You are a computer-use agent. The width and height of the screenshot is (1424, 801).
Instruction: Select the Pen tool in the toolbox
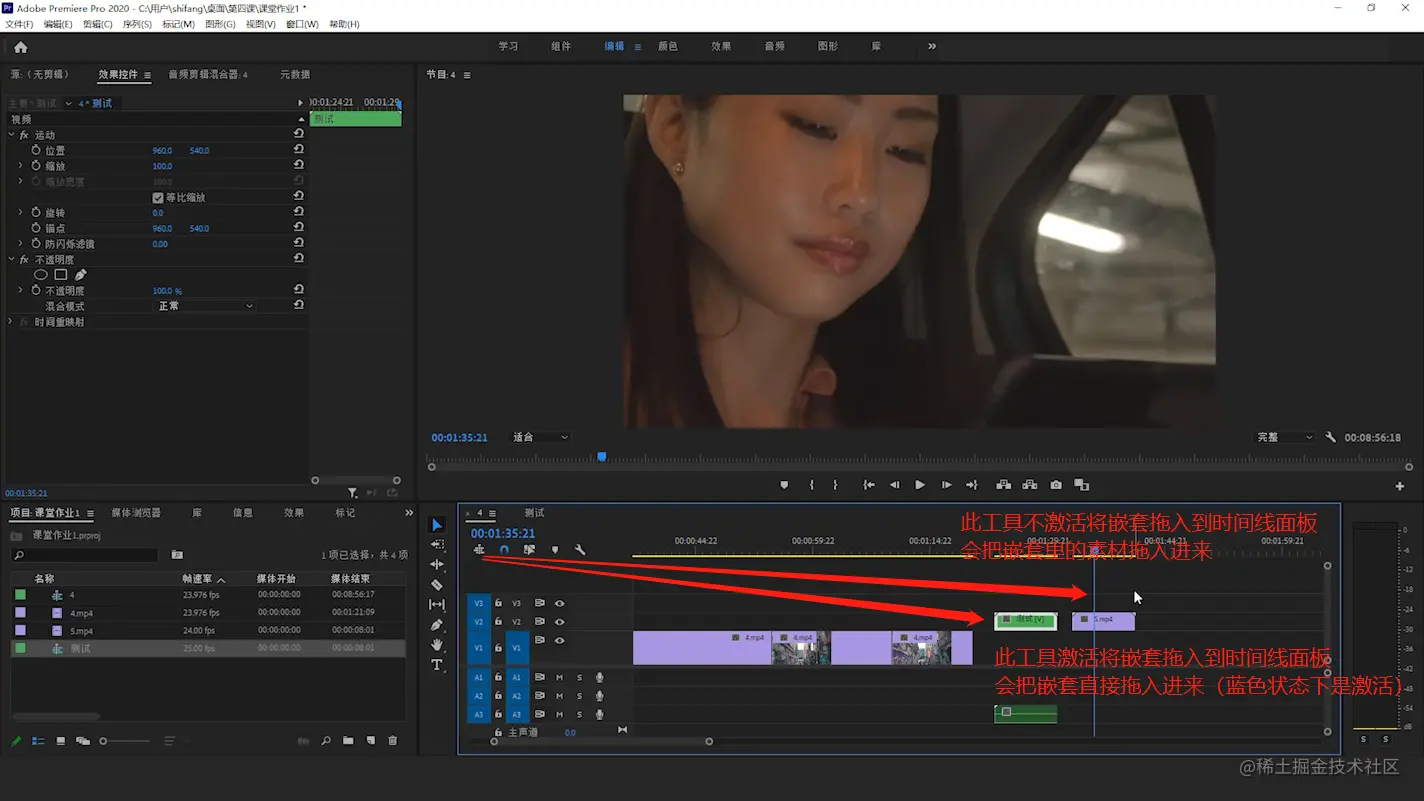[437, 625]
